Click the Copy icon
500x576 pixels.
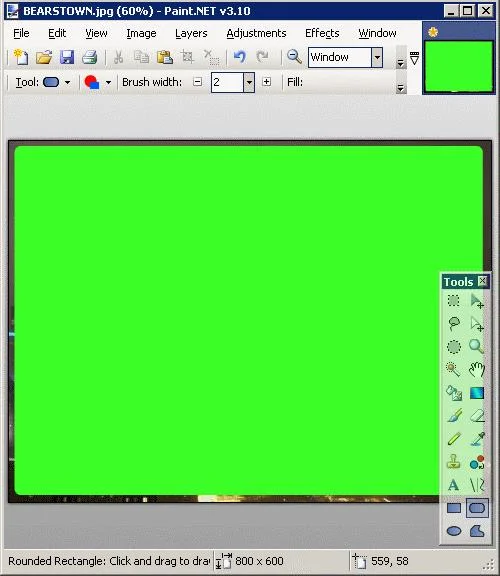coord(141,57)
